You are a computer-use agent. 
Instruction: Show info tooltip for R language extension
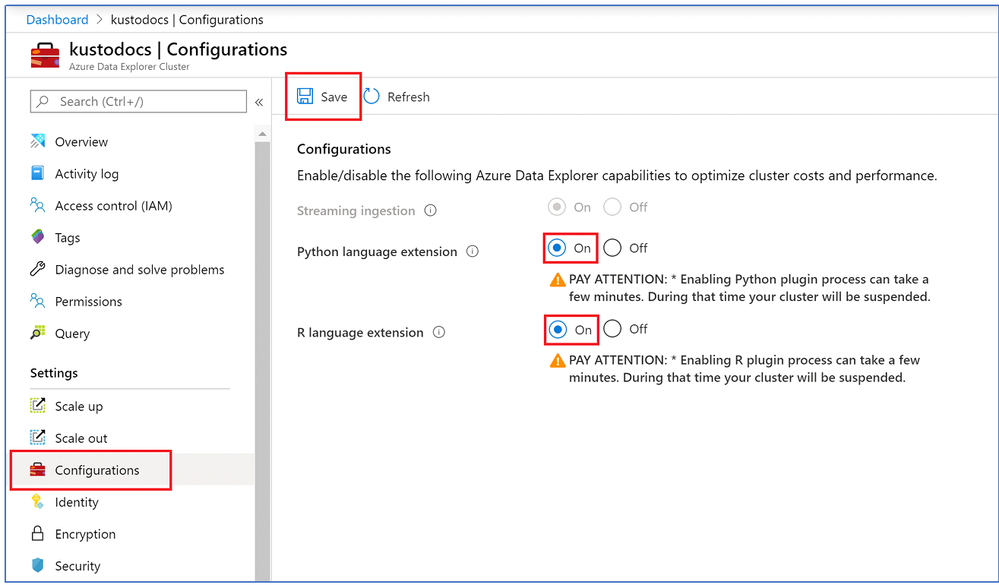439,333
